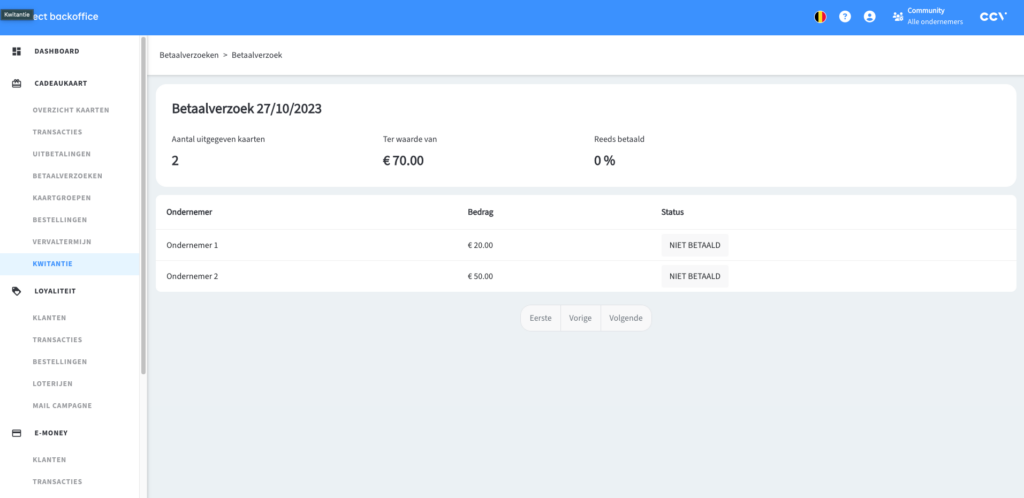
Task: Open Overzicht Kaarten in sidebar
Action: (x=71, y=110)
